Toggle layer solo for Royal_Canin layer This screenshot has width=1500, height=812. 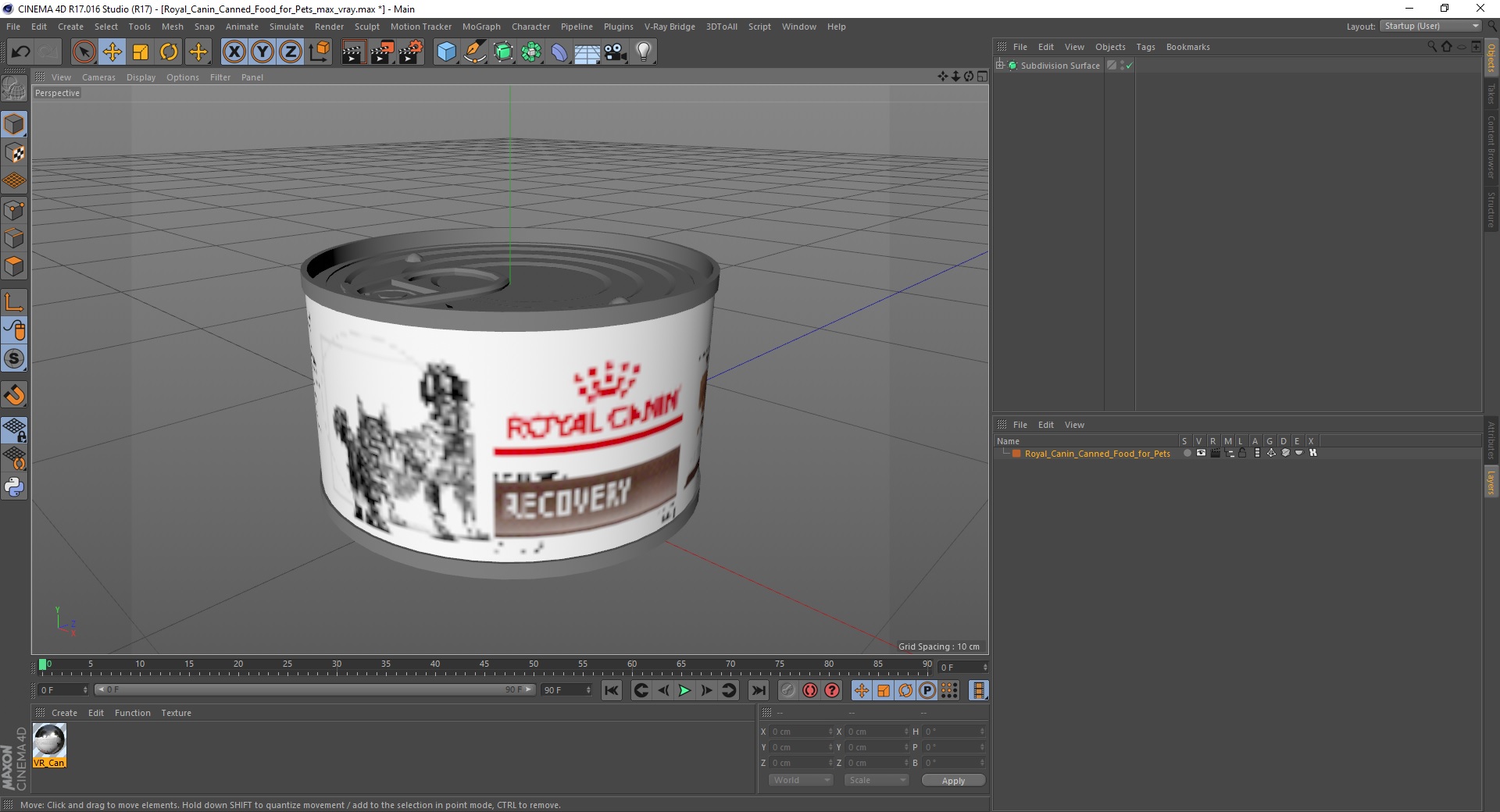1187,453
